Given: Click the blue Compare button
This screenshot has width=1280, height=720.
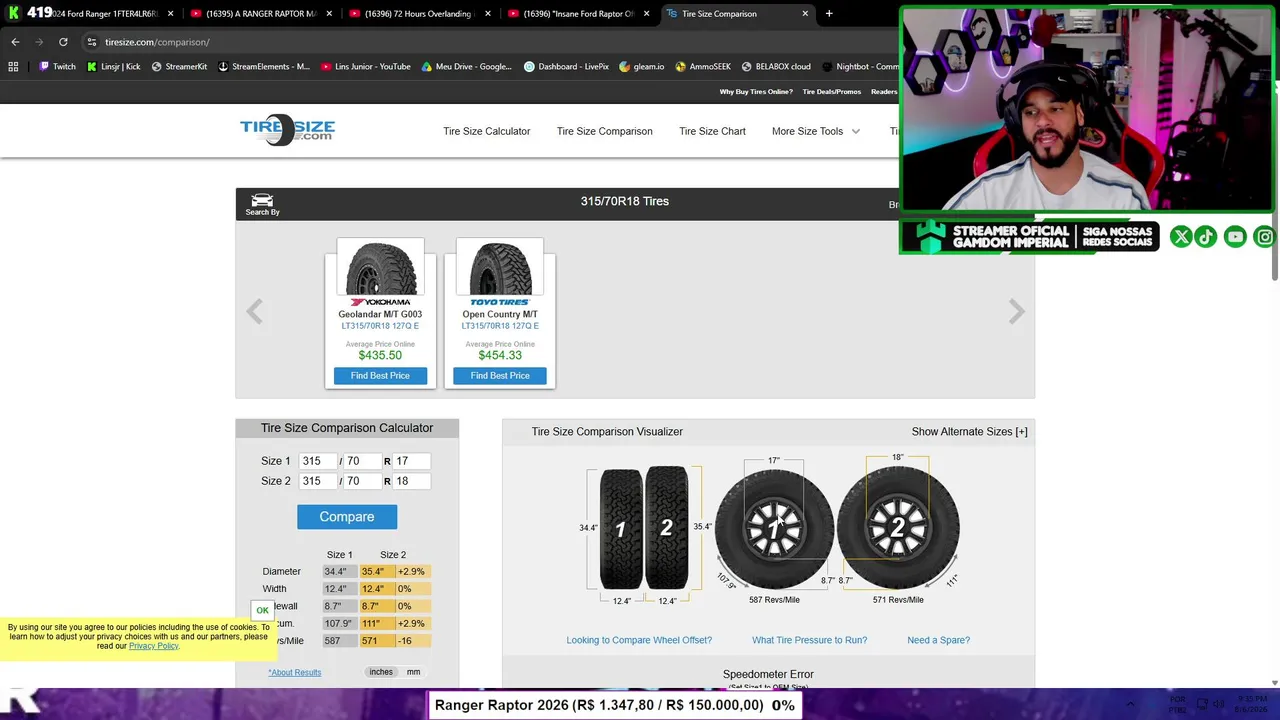Looking at the screenshot, I should [x=347, y=517].
